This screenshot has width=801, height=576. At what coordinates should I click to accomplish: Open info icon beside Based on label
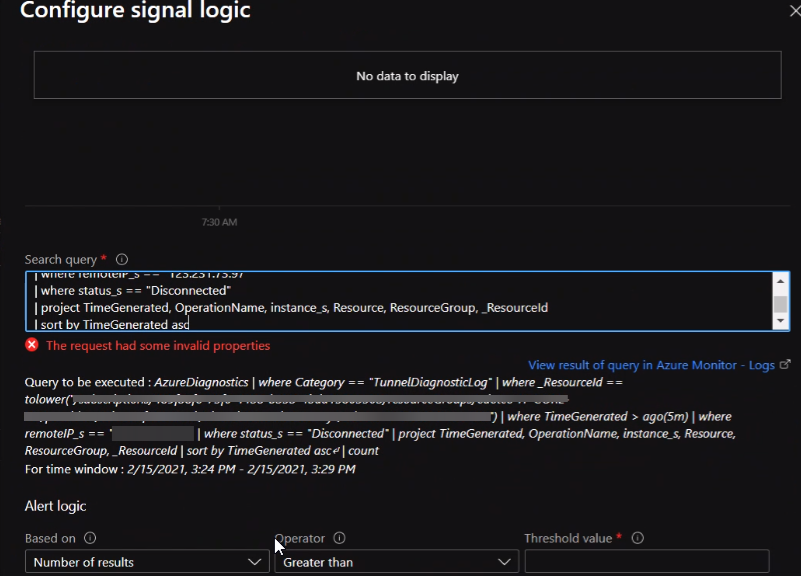(x=90, y=538)
